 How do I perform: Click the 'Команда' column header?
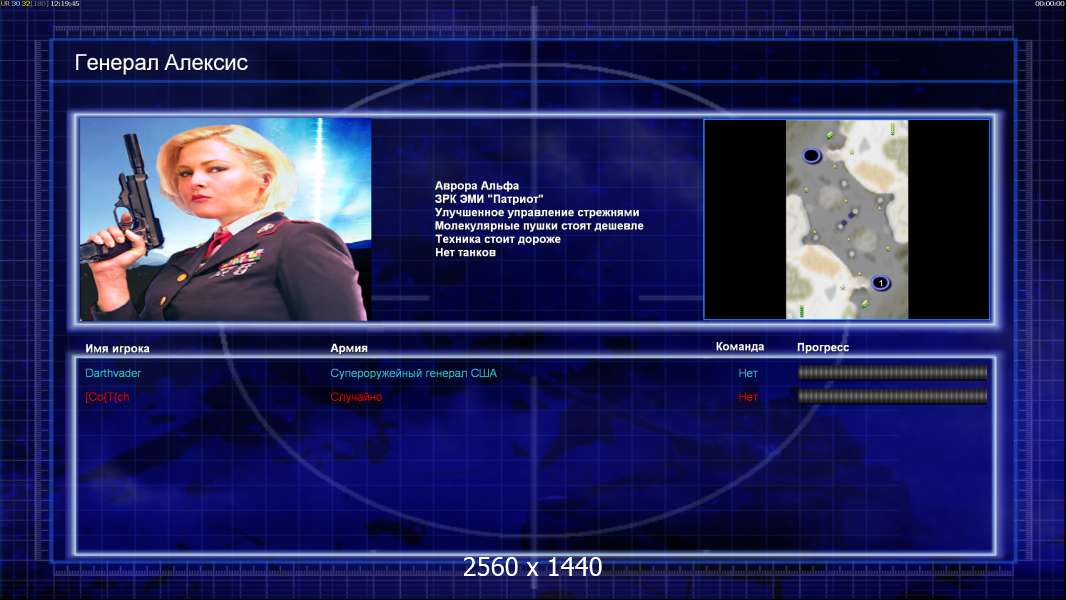click(x=740, y=347)
